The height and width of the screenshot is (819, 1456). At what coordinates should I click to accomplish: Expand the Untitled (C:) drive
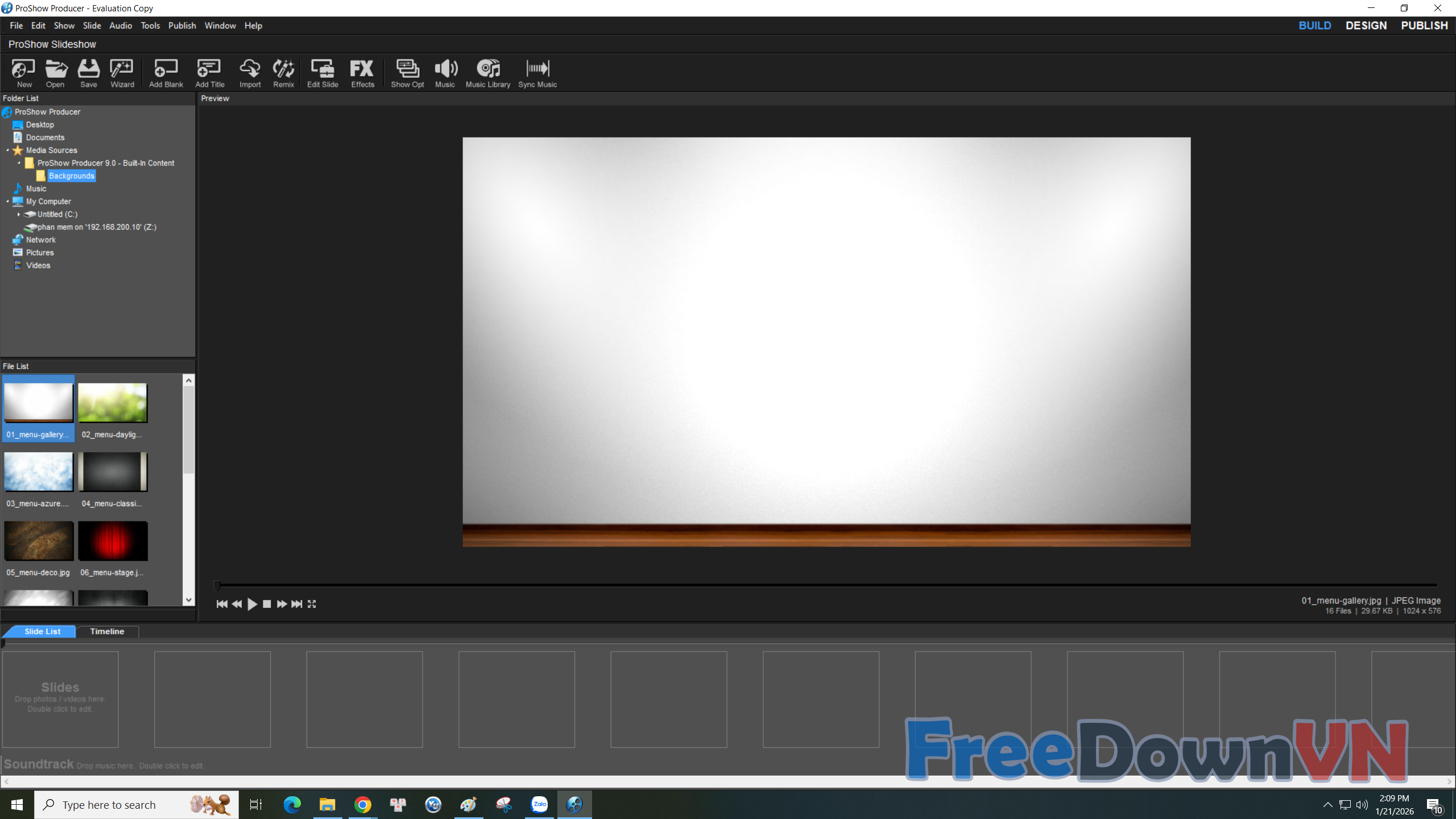(x=19, y=214)
